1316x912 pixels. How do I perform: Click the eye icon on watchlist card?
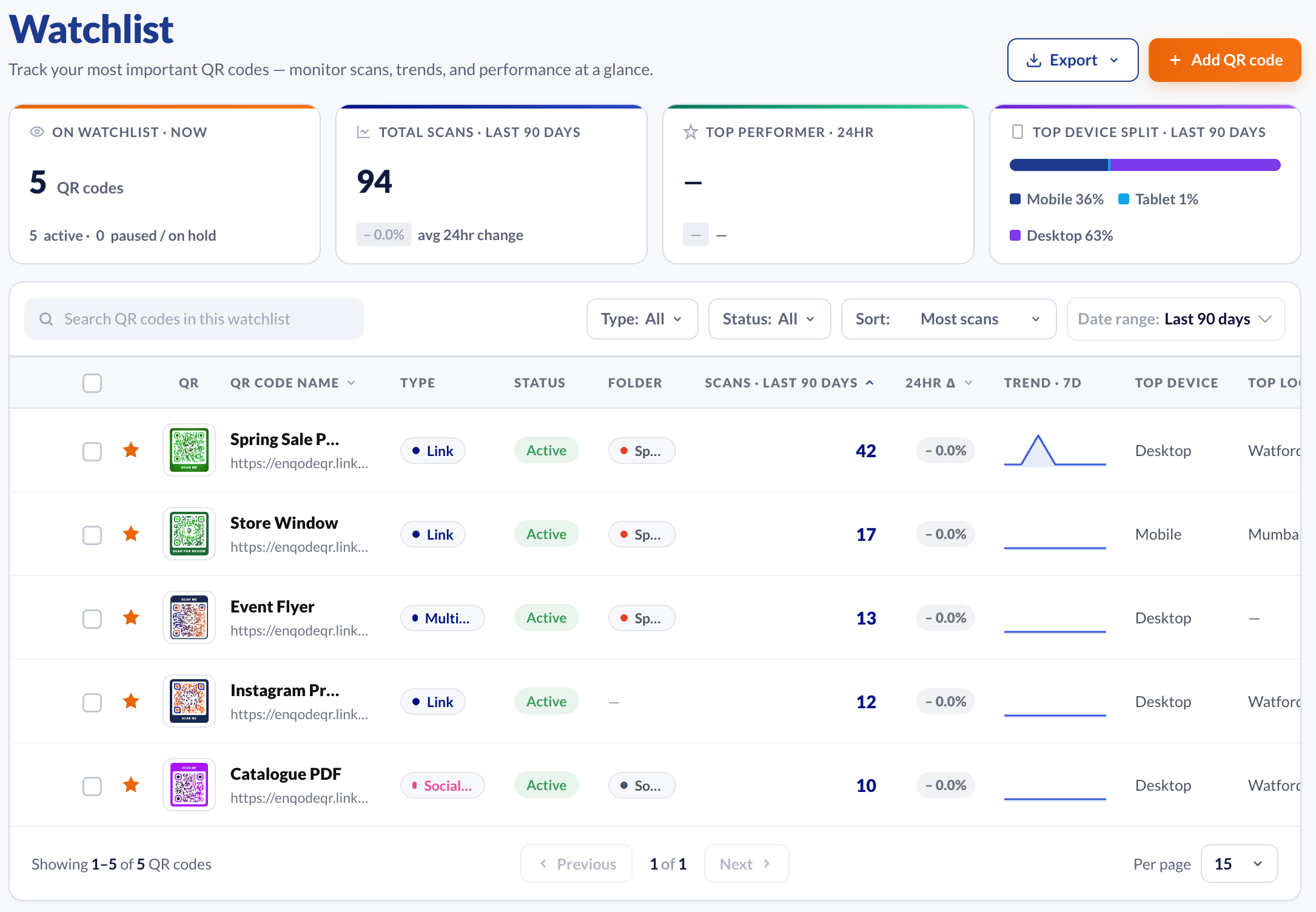(x=37, y=132)
